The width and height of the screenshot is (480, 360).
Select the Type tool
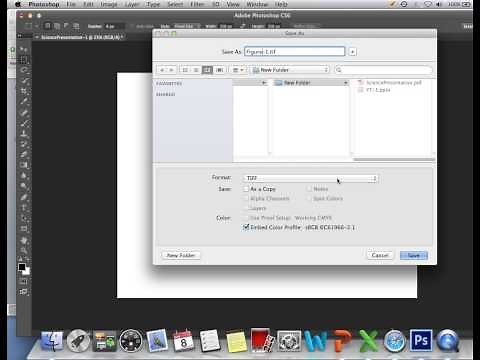pos(24,208)
